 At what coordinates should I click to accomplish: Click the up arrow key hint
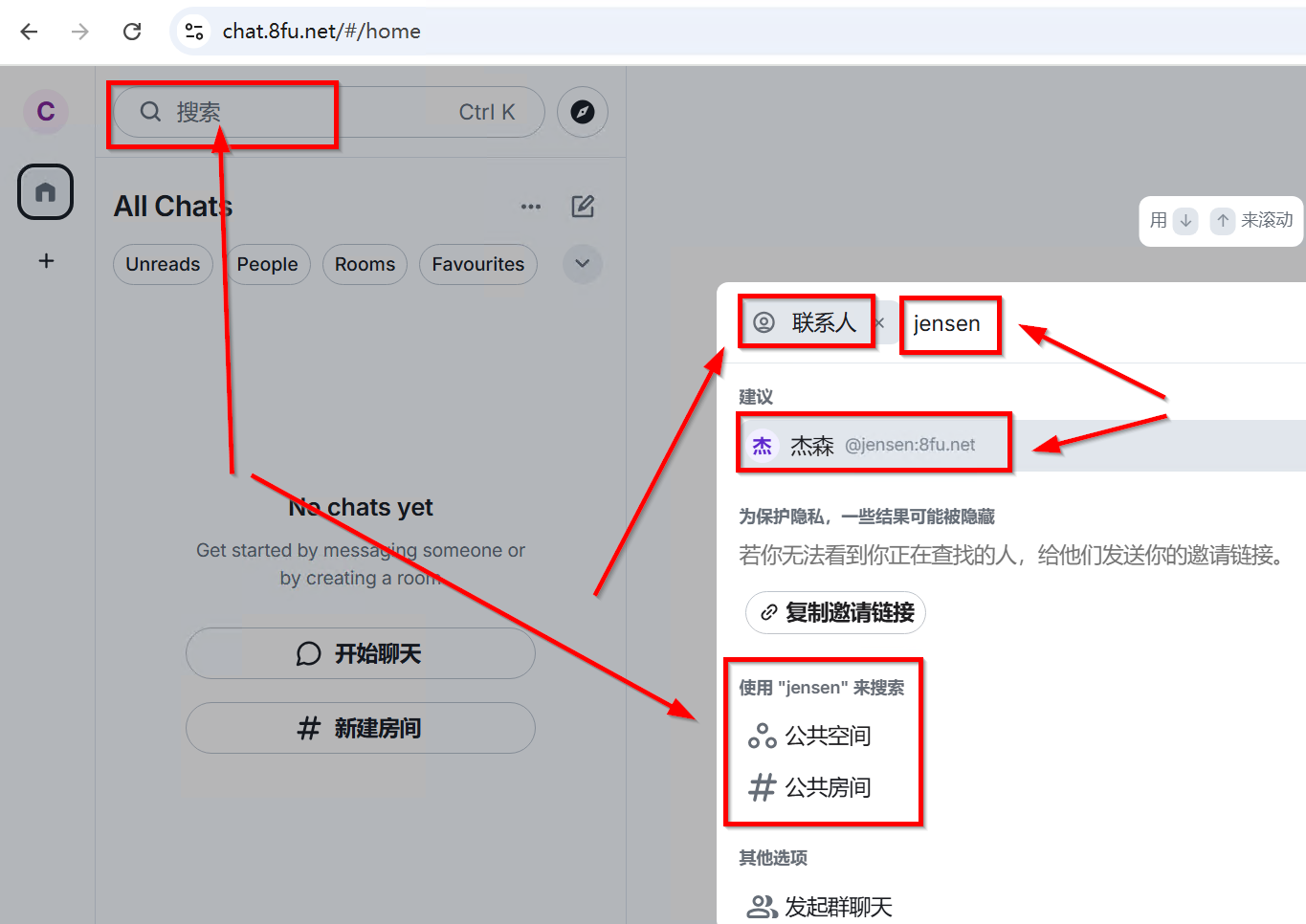click(1223, 221)
